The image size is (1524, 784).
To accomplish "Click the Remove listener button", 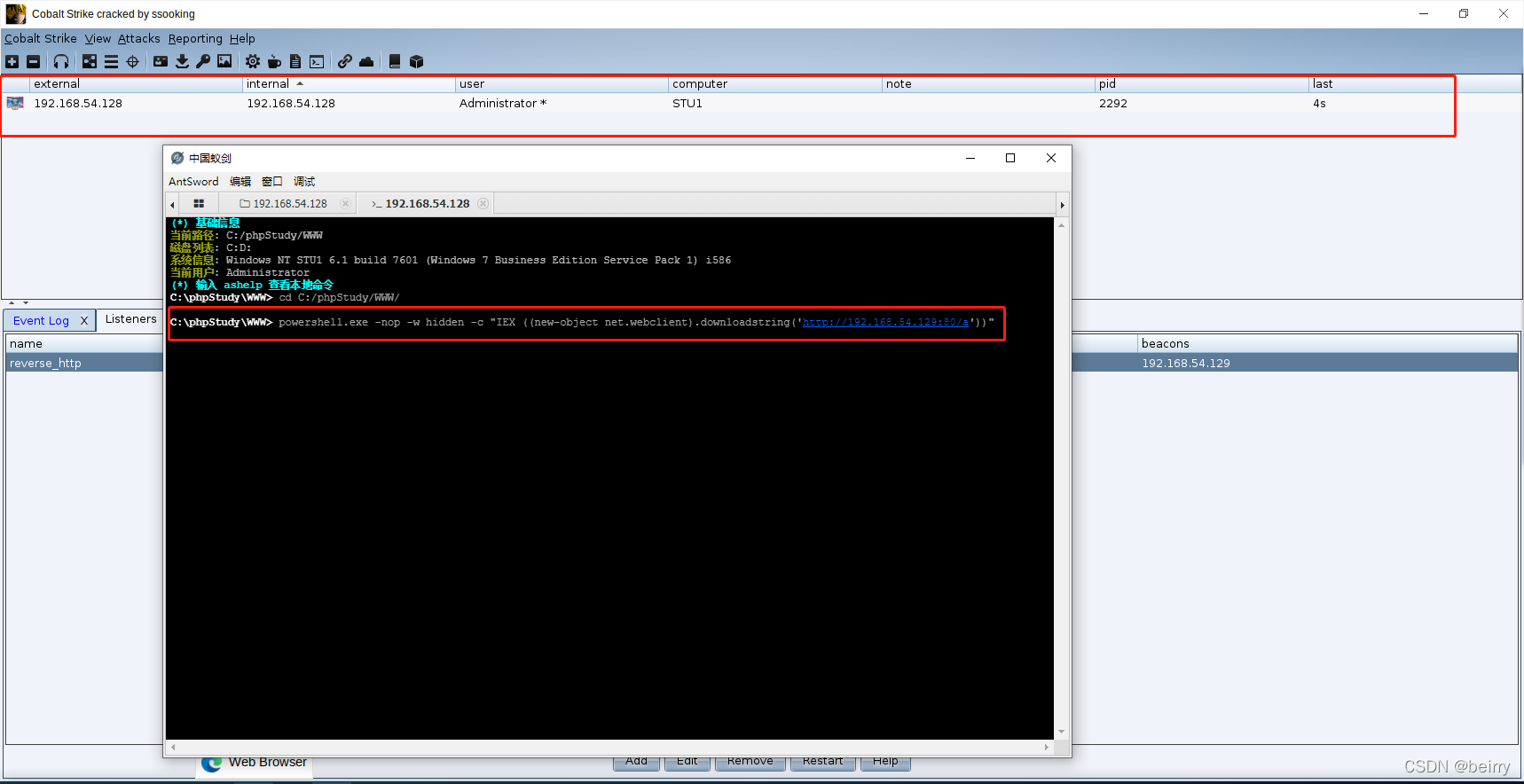I will tap(750, 762).
